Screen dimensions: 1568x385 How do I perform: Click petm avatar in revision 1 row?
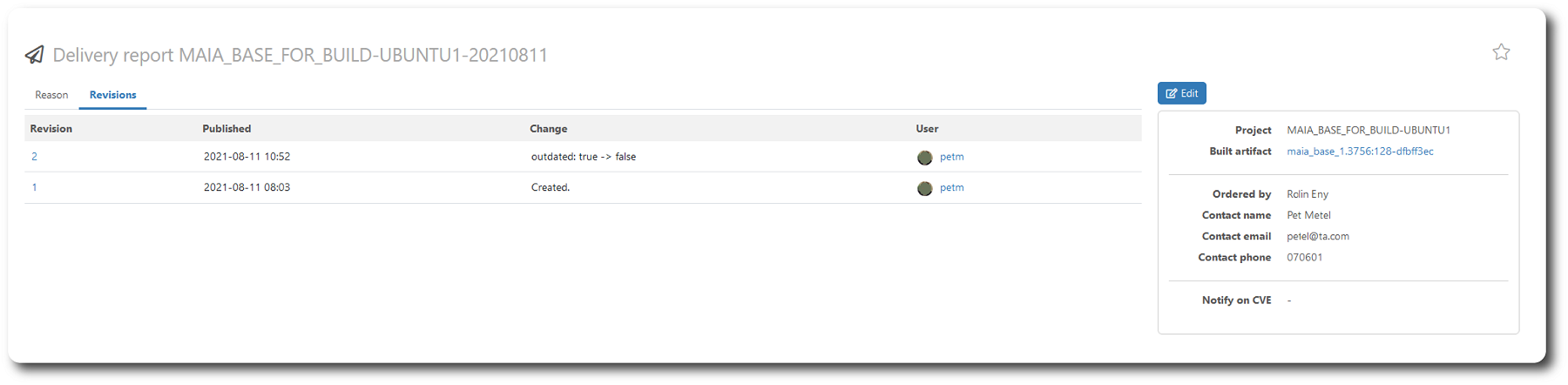(925, 188)
